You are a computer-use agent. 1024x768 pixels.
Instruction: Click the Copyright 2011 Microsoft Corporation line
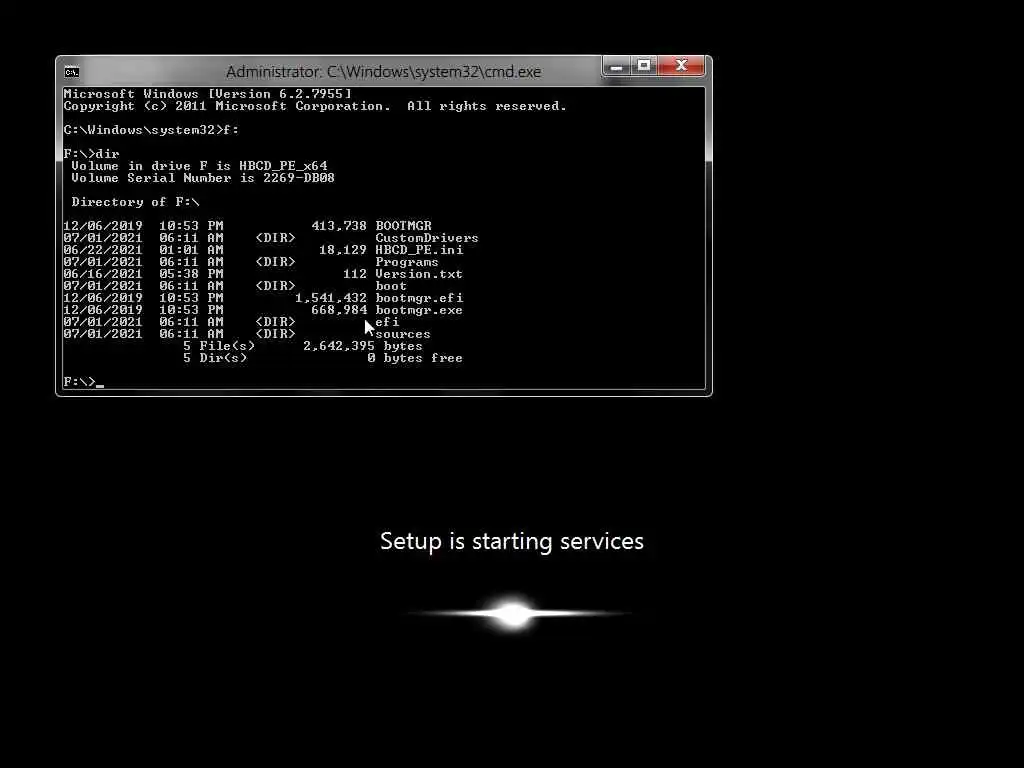pyautogui.click(x=315, y=106)
